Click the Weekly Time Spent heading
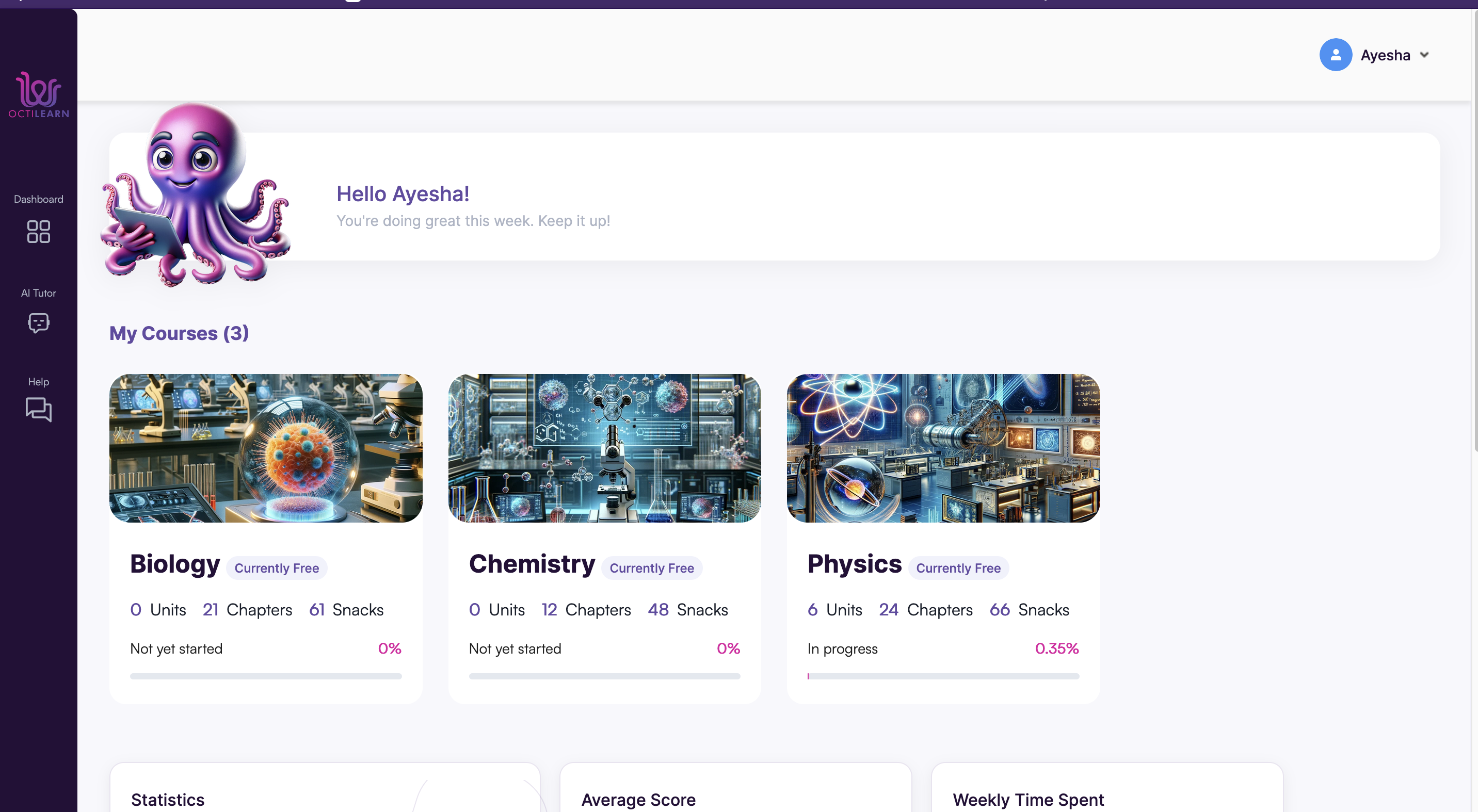Image resolution: width=1478 pixels, height=812 pixels. [x=1028, y=800]
